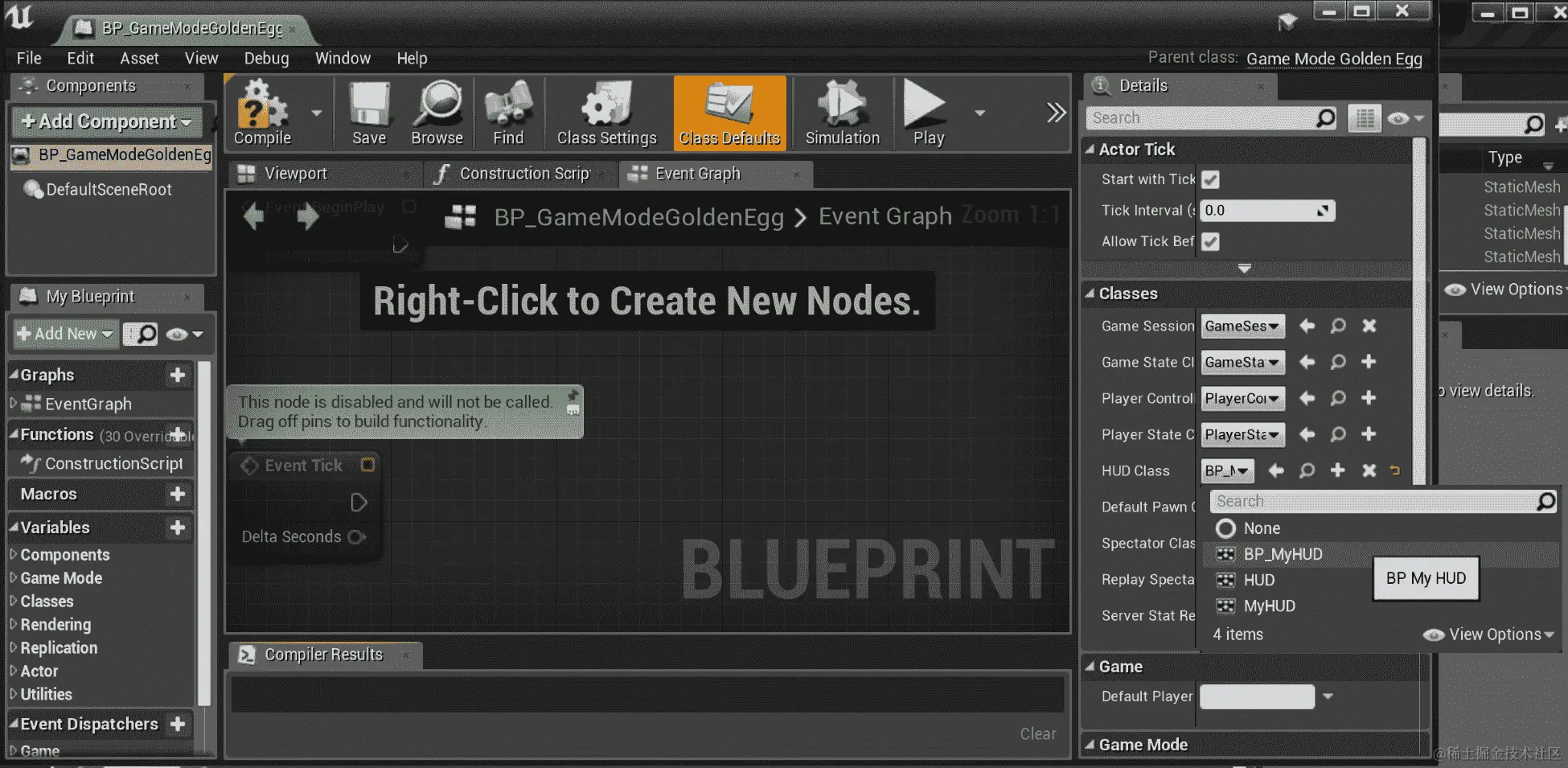
Task: Use selected asset for Game Session class
Action: [1307, 326]
